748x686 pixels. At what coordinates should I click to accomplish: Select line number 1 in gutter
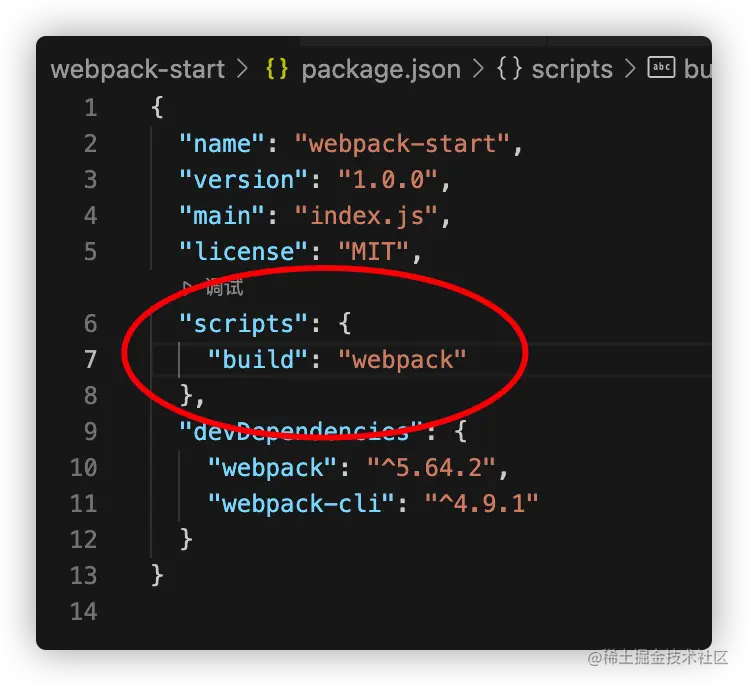91,107
